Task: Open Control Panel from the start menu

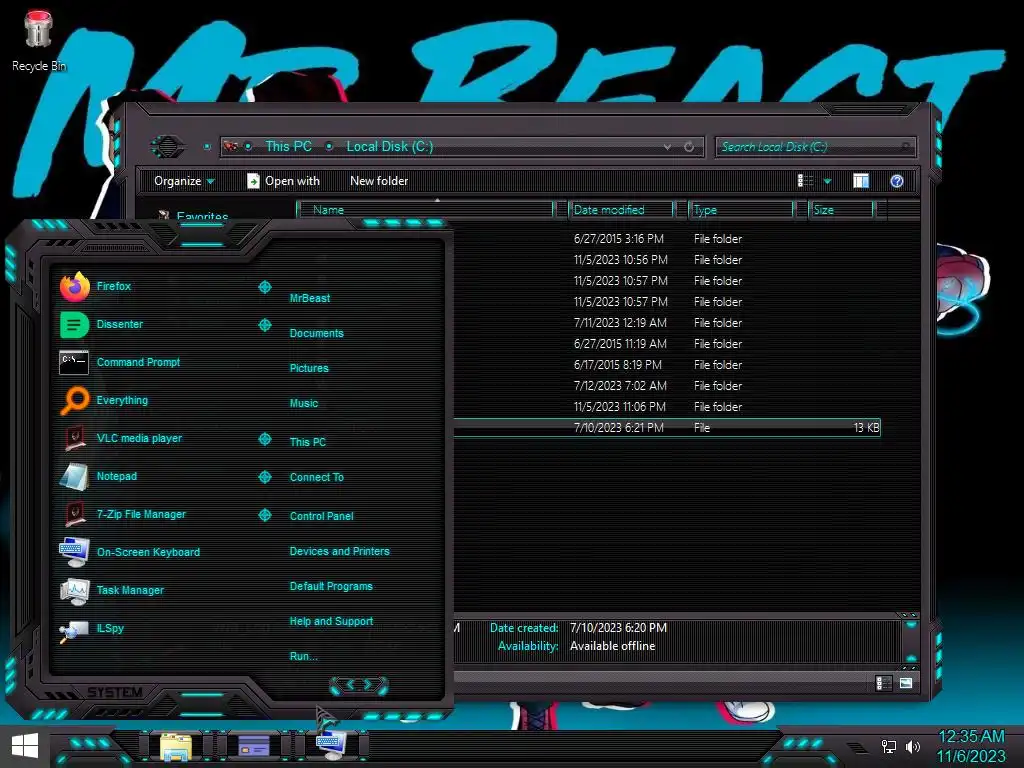Action: (321, 516)
